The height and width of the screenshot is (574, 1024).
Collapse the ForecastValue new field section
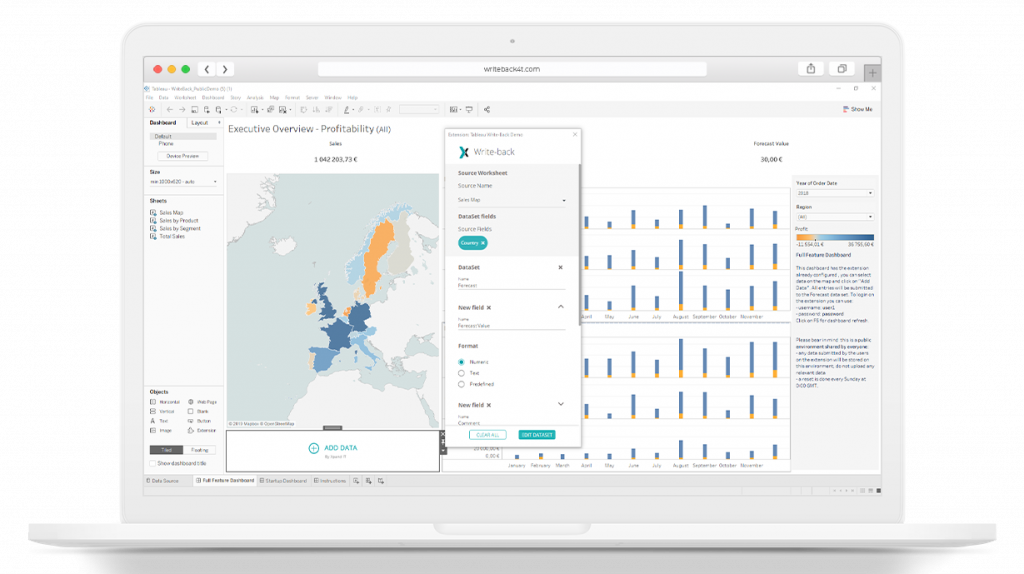[560, 307]
